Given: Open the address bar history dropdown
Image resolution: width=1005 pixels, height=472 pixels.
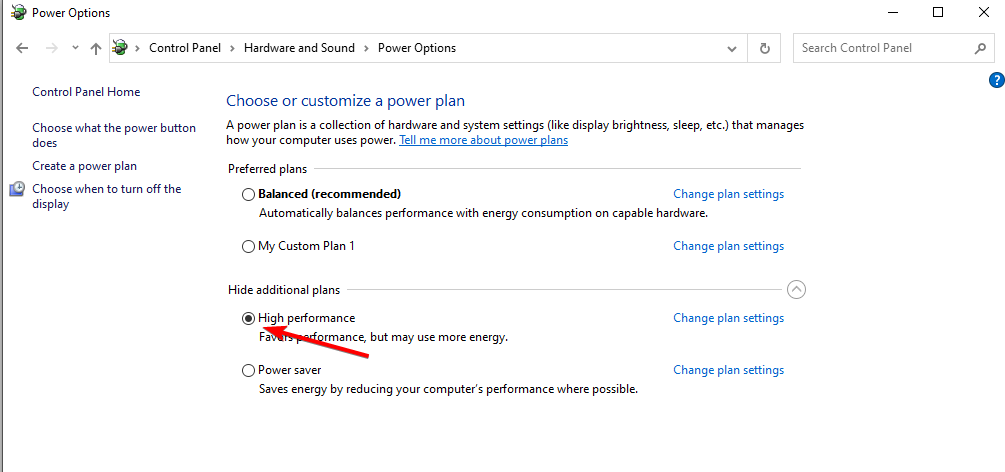Looking at the screenshot, I should 735,48.
